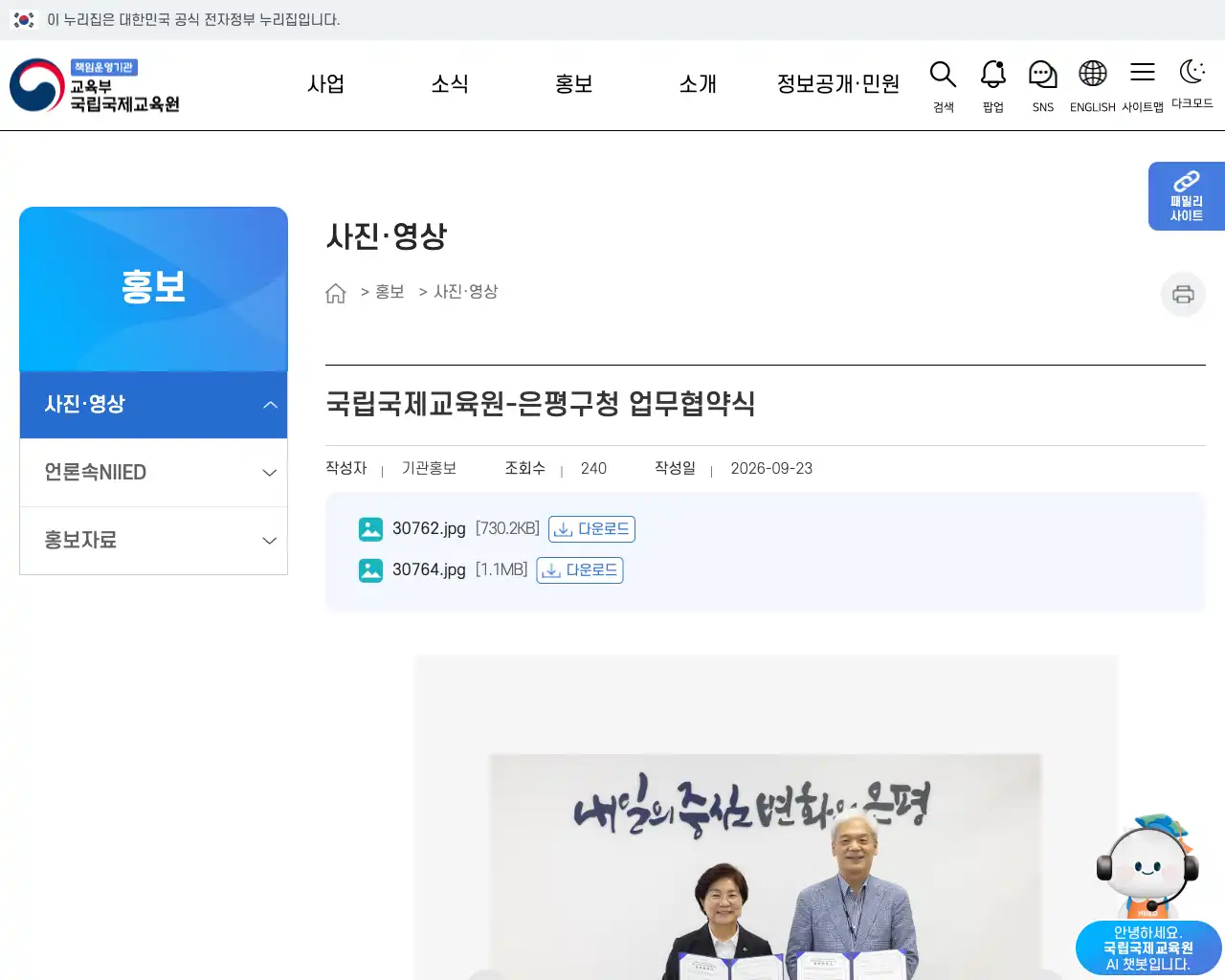Click the 안녕하세요 AI 챗봇 speech bubble

1148,948
